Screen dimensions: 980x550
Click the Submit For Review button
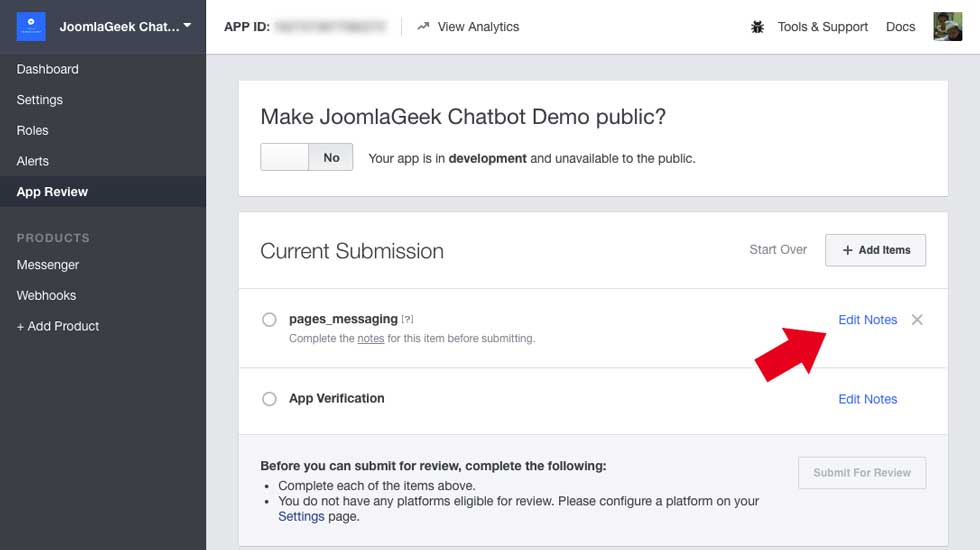862,473
